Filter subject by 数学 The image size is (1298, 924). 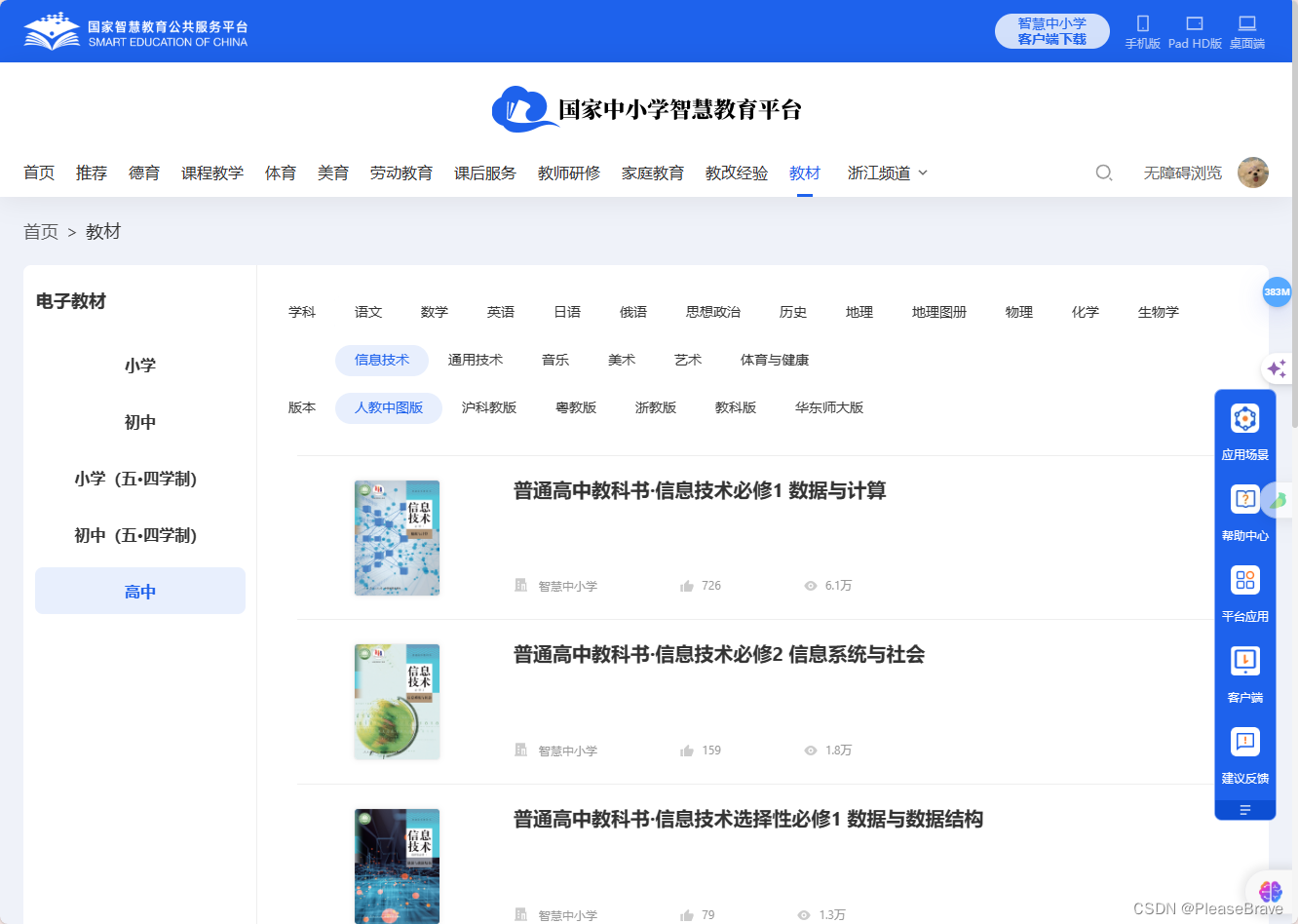point(435,312)
